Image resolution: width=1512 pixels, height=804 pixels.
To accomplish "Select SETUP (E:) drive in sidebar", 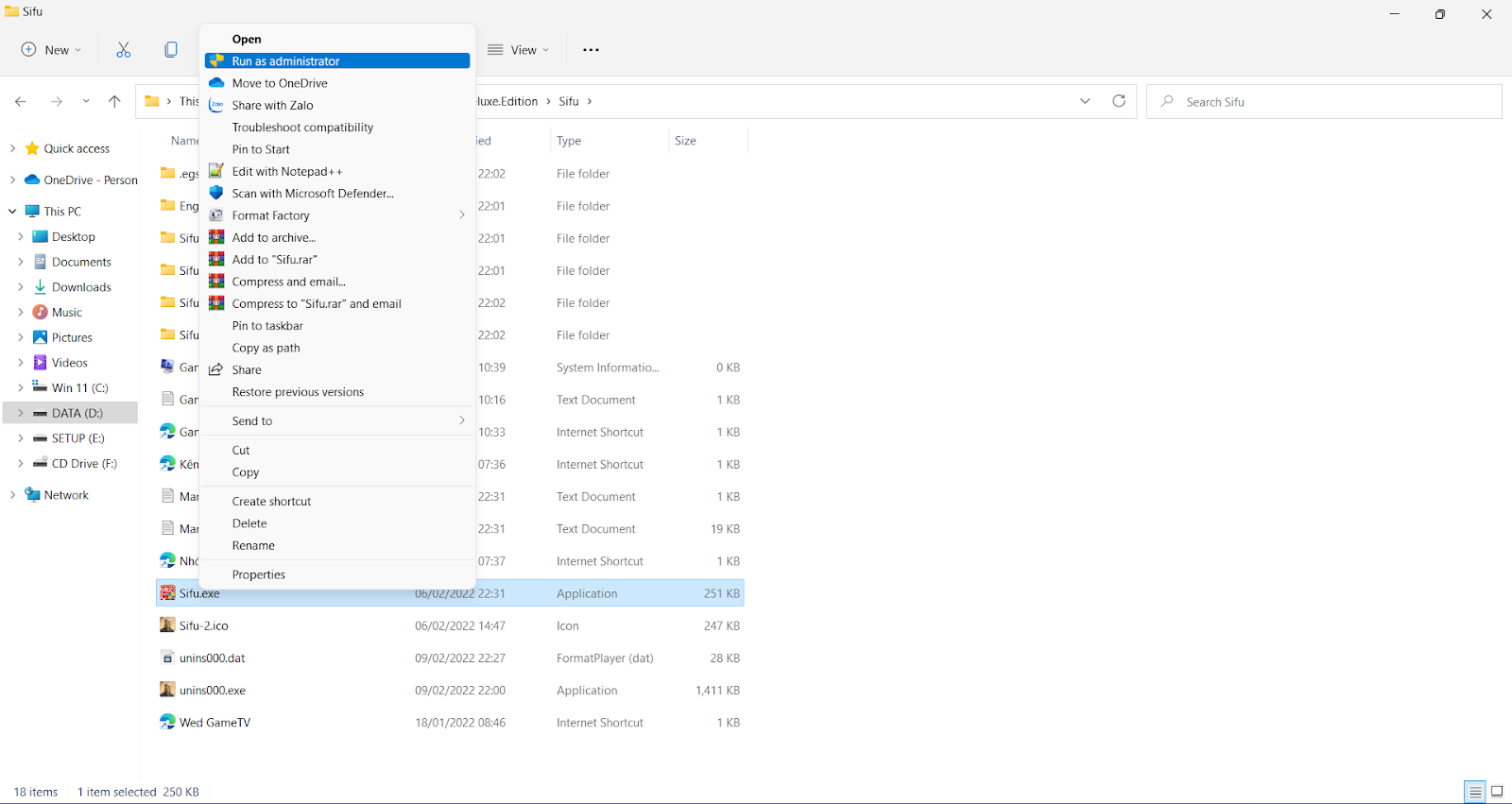I will point(78,438).
